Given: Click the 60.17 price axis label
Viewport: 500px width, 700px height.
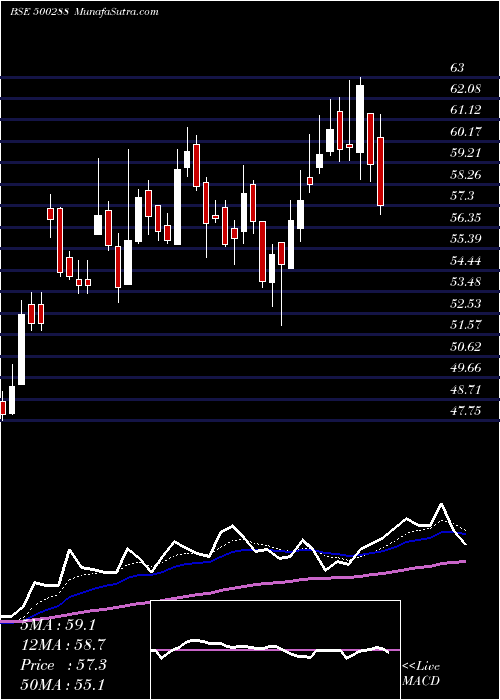Looking at the screenshot, I should [x=466, y=132].
